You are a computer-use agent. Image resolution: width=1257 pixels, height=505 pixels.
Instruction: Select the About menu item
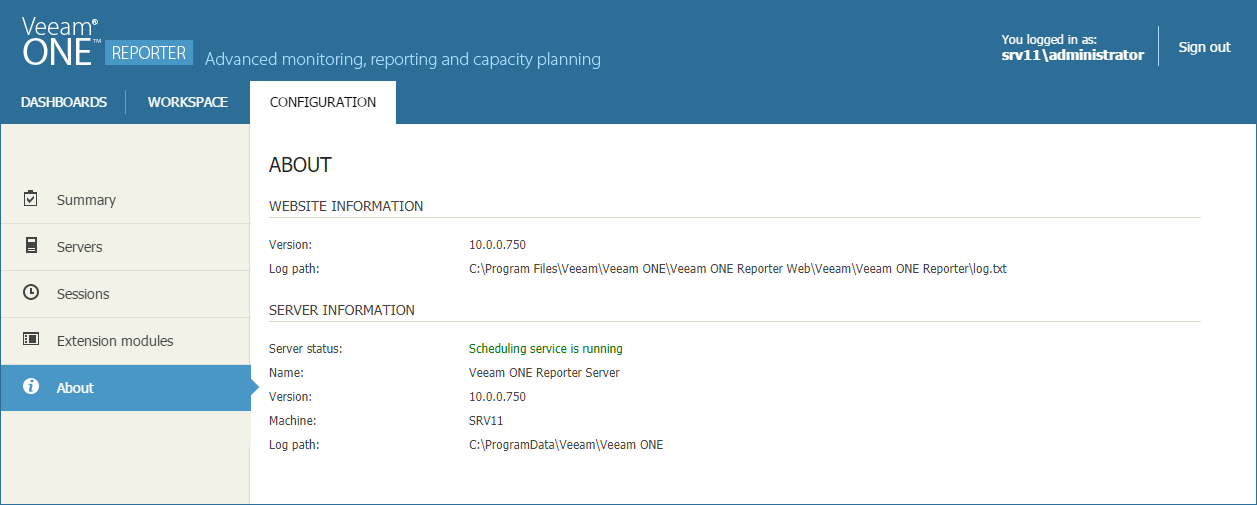coord(75,388)
